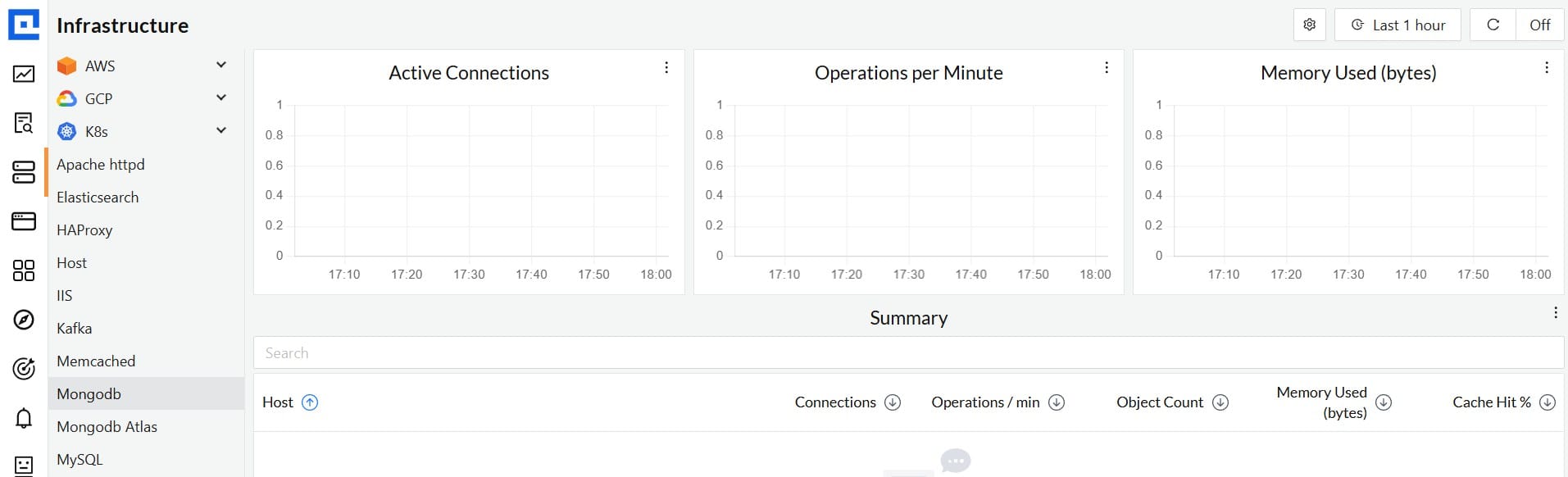The height and width of the screenshot is (477, 1568).
Task: Sort Object Count column arrow
Action: click(x=1220, y=402)
